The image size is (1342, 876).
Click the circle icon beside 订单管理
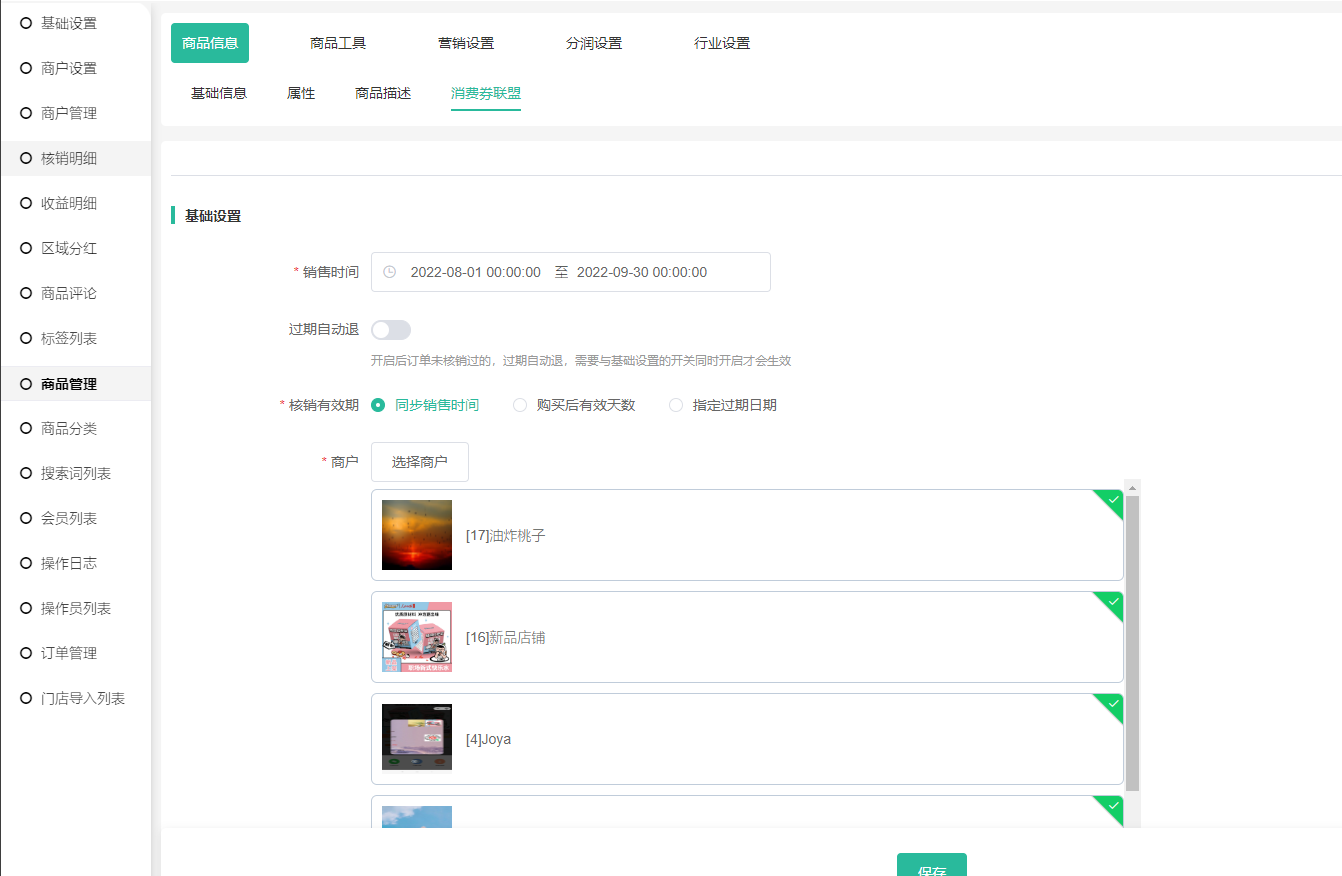click(x=26, y=653)
